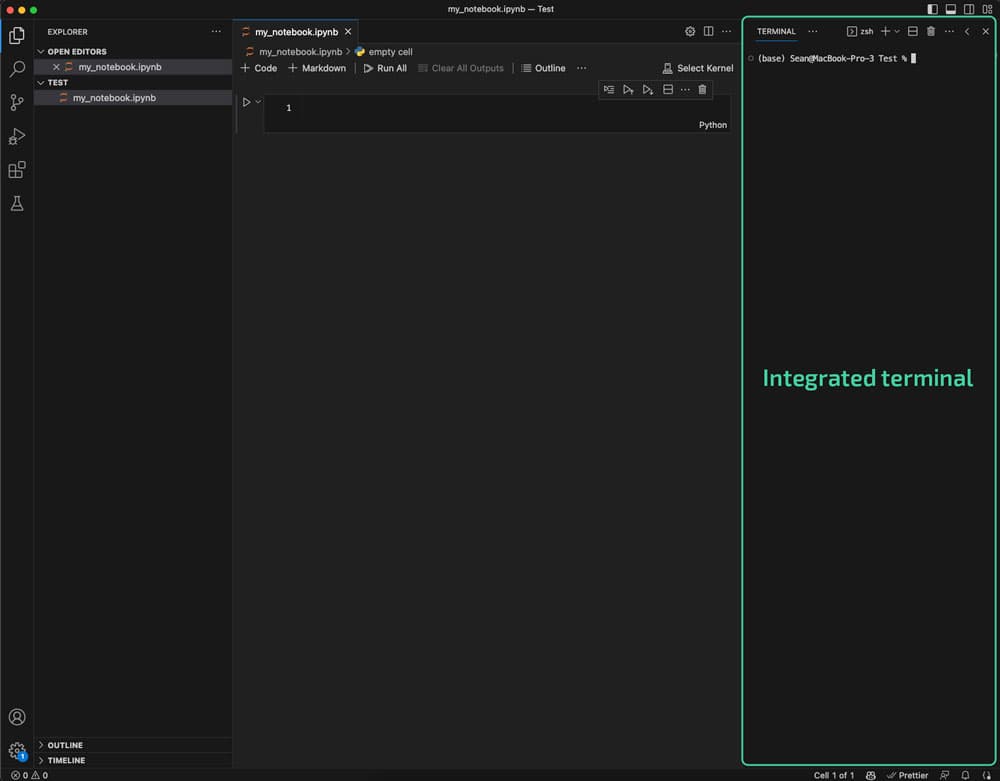Open Customize Layout icon in title bar
The height and width of the screenshot is (781, 1000).
pyautogui.click(x=987, y=9)
